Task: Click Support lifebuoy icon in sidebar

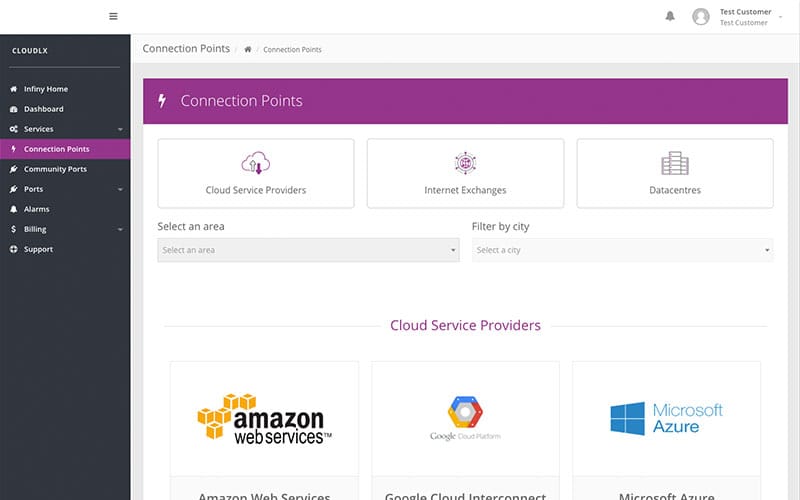Action: [14, 249]
